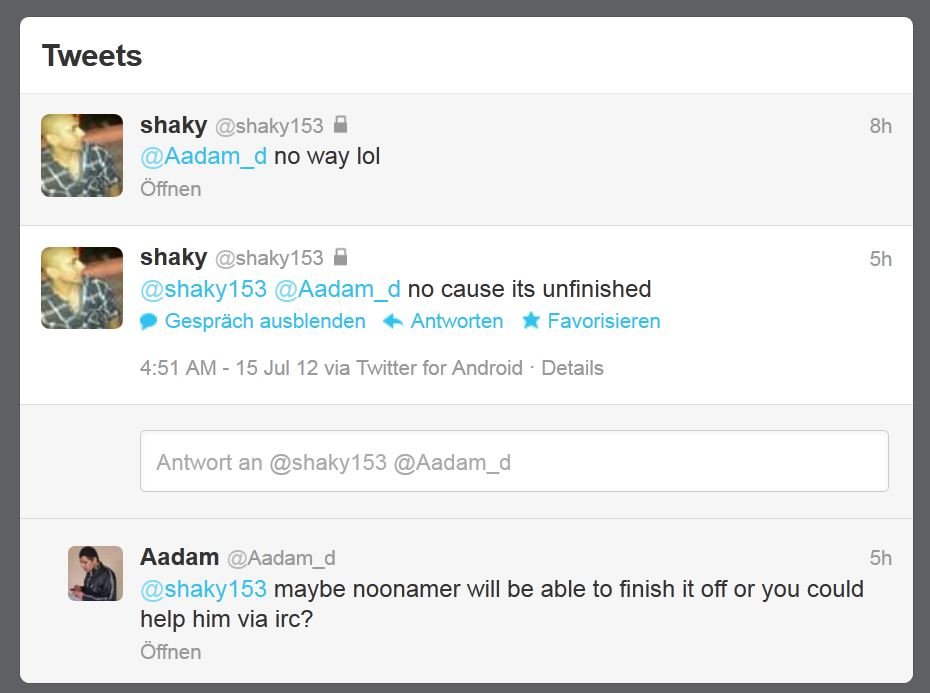Click the speech bubble icon for Gespräch ausblenden
The width and height of the screenshot is (930, 693).
pos(148,322)
